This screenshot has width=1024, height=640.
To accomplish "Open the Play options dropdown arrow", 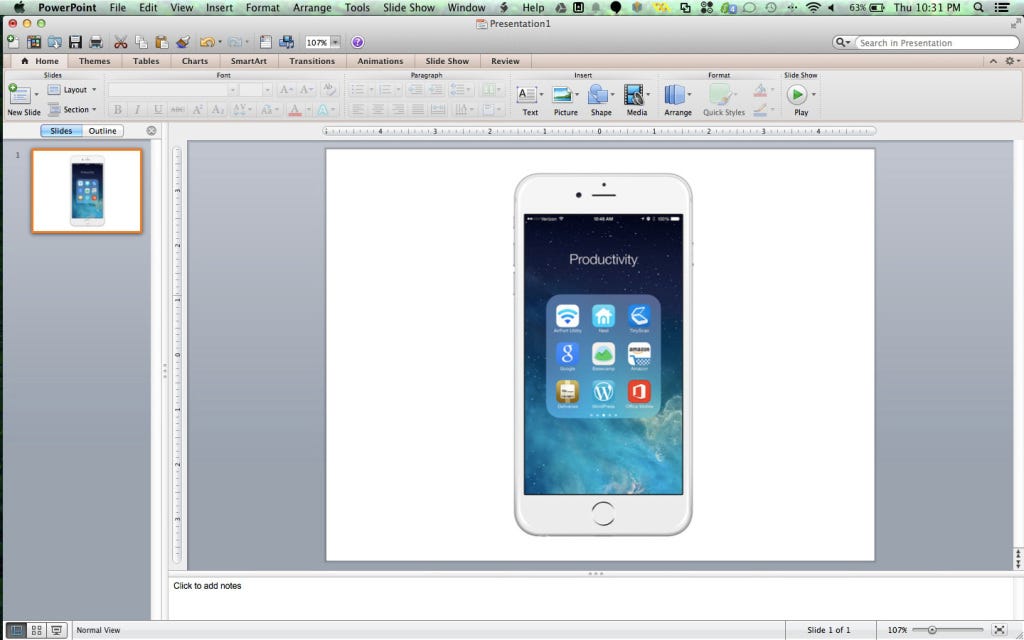I will click(x=813, y=95).
